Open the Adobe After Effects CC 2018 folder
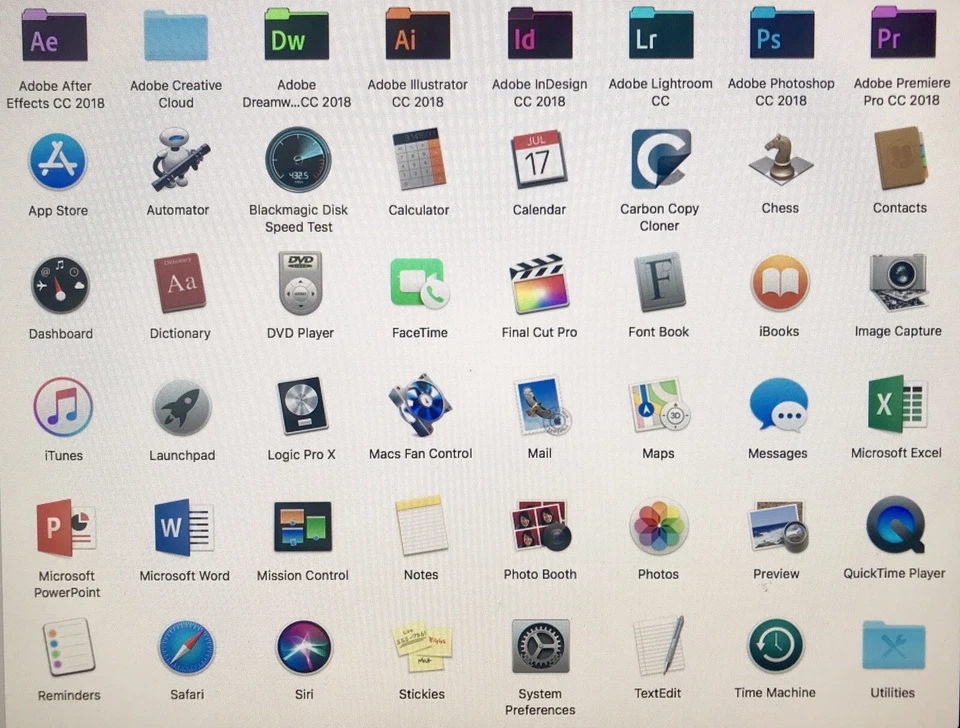 54,37
